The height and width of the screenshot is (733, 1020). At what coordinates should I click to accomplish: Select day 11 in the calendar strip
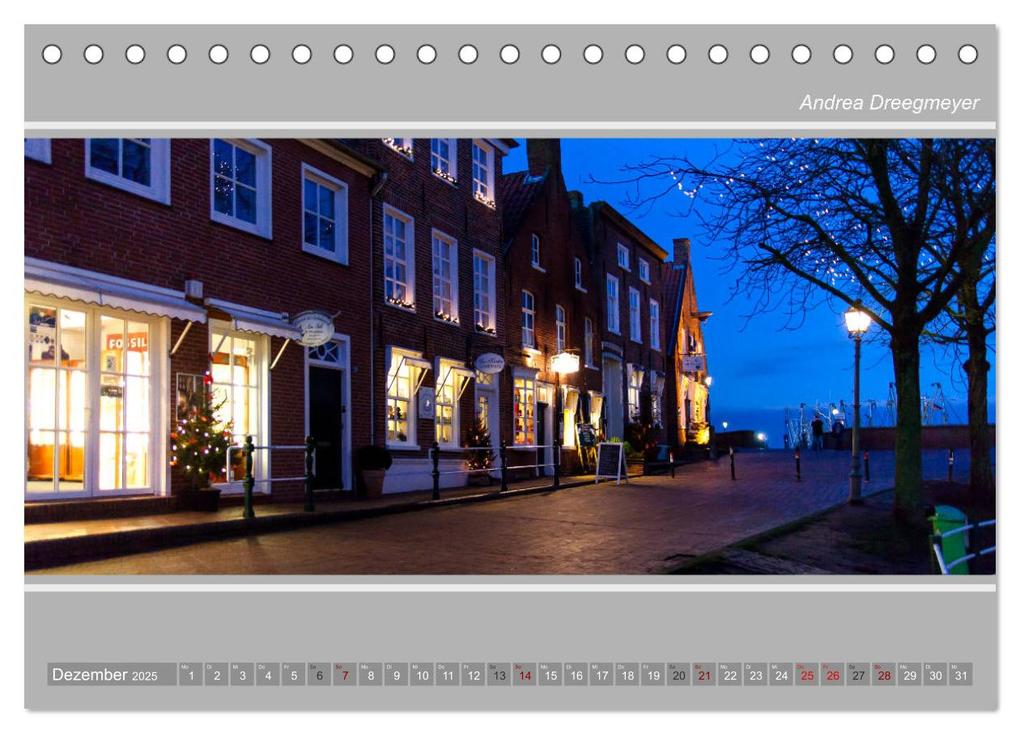click(x=448, y=674)
